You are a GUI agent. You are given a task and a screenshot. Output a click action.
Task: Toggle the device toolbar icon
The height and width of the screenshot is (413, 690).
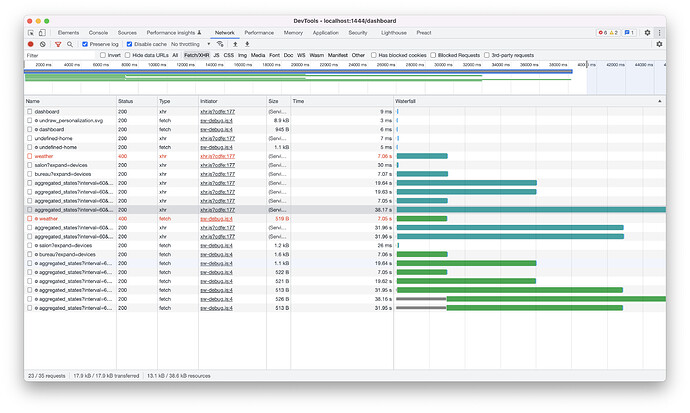click(44, 32)
